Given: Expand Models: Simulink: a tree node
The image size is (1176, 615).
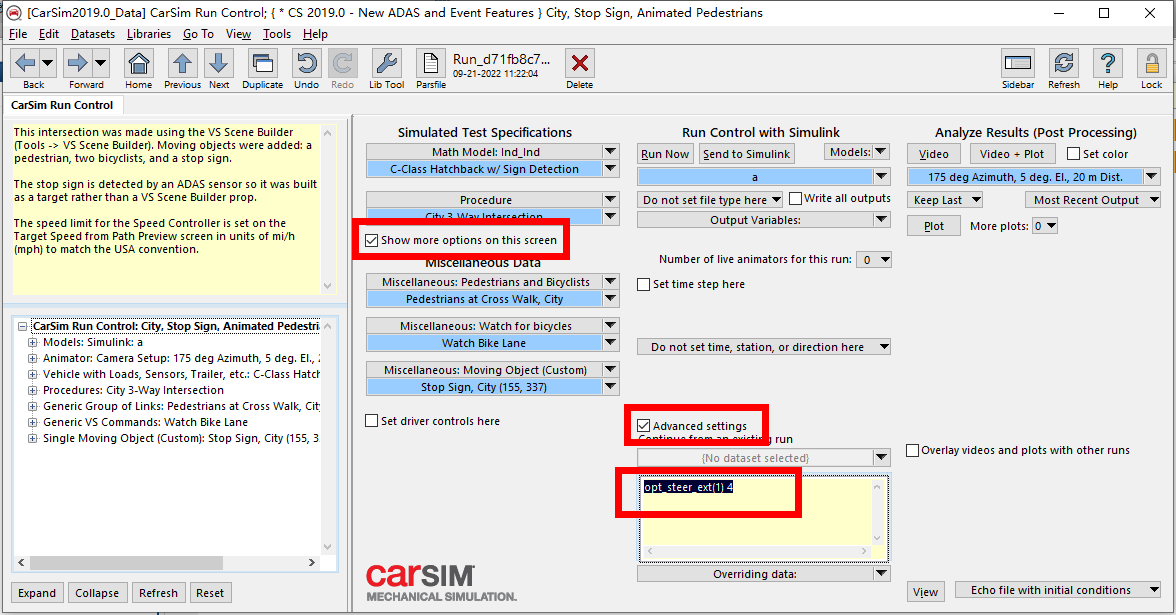Looking at the screenshot, I should point(32,342).
